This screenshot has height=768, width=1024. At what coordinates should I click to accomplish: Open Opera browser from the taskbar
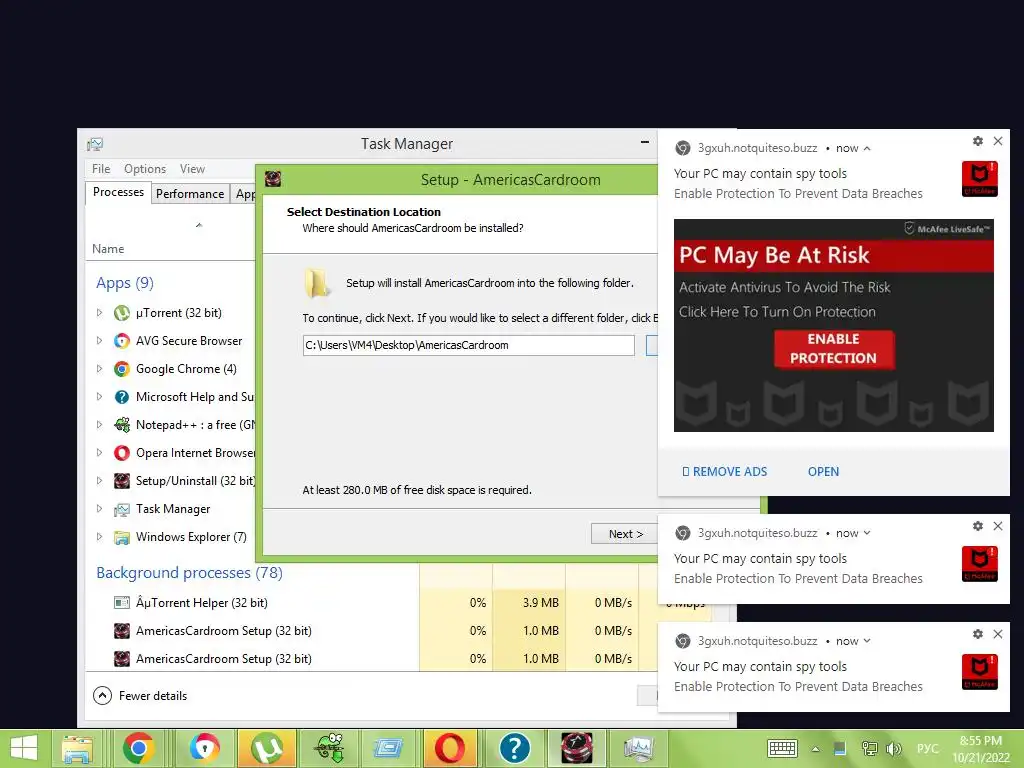coord(449,748)
